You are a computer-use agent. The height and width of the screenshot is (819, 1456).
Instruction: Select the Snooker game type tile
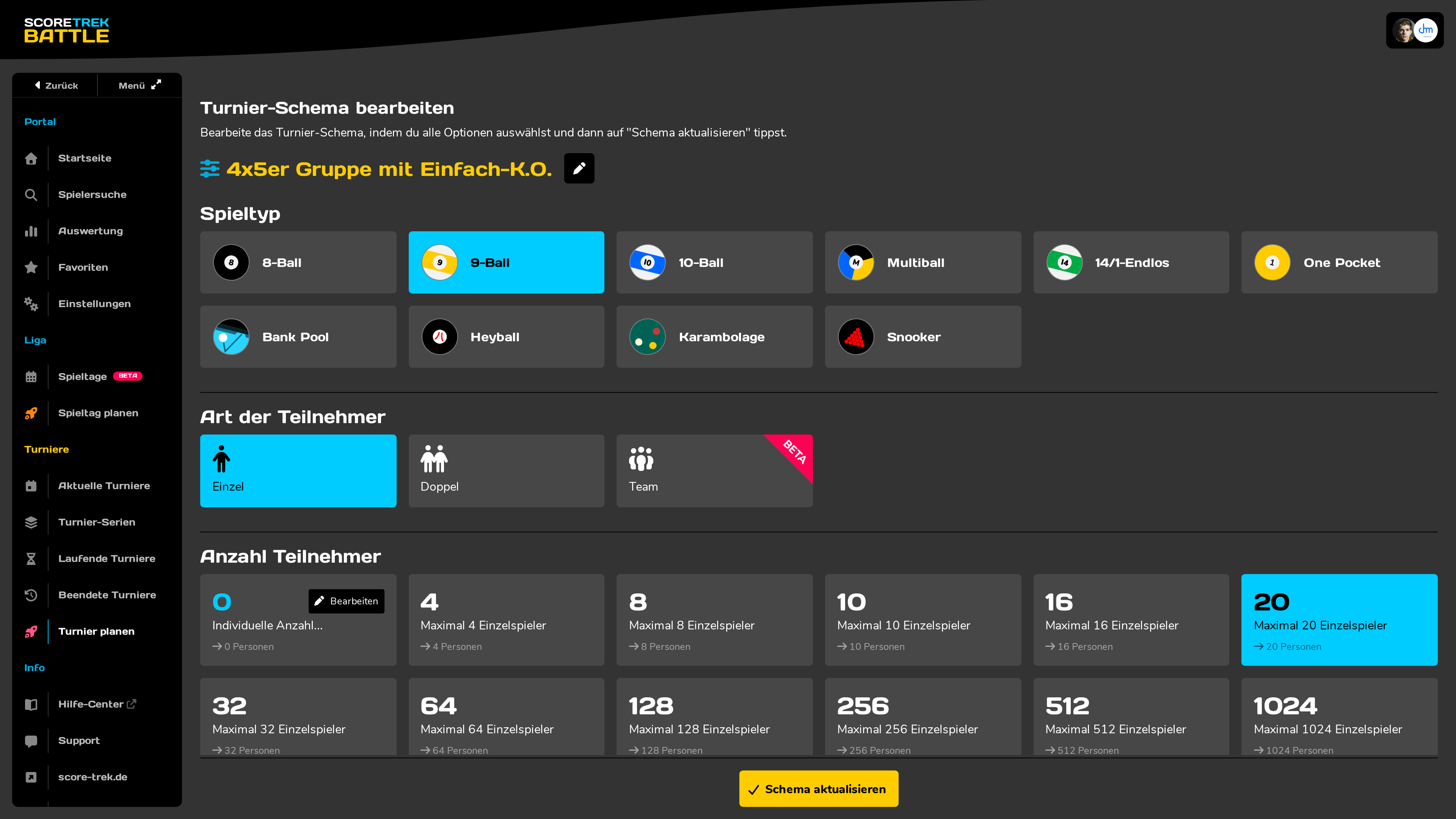click(923, 337)
